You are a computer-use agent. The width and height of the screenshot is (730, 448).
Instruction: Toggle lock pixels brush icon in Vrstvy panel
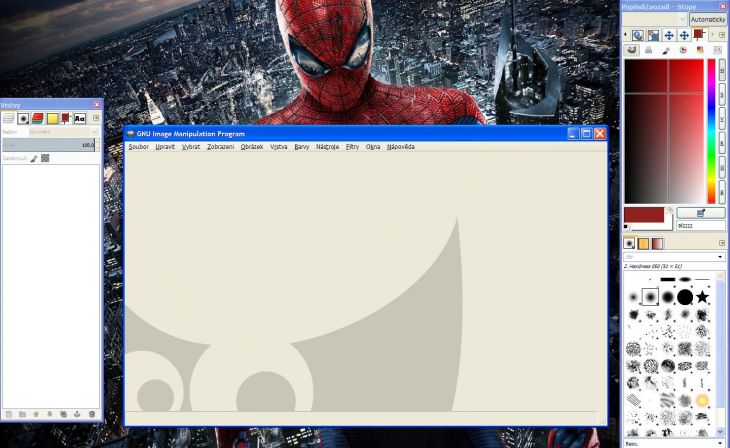[34, 158]
